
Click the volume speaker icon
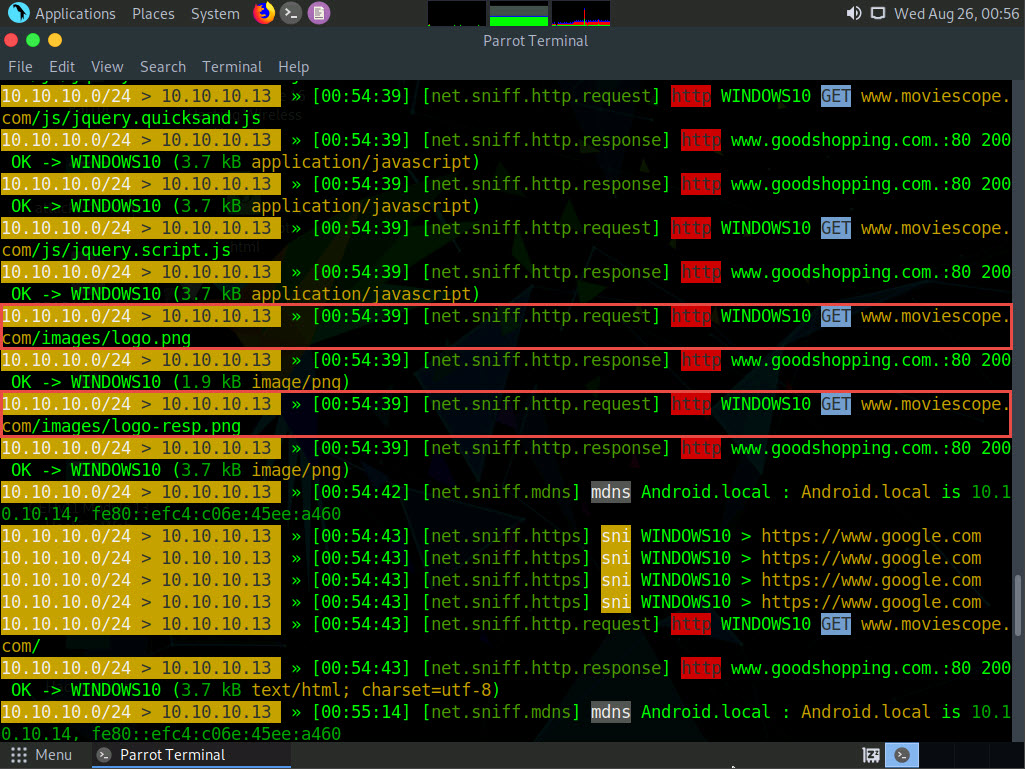854,14
